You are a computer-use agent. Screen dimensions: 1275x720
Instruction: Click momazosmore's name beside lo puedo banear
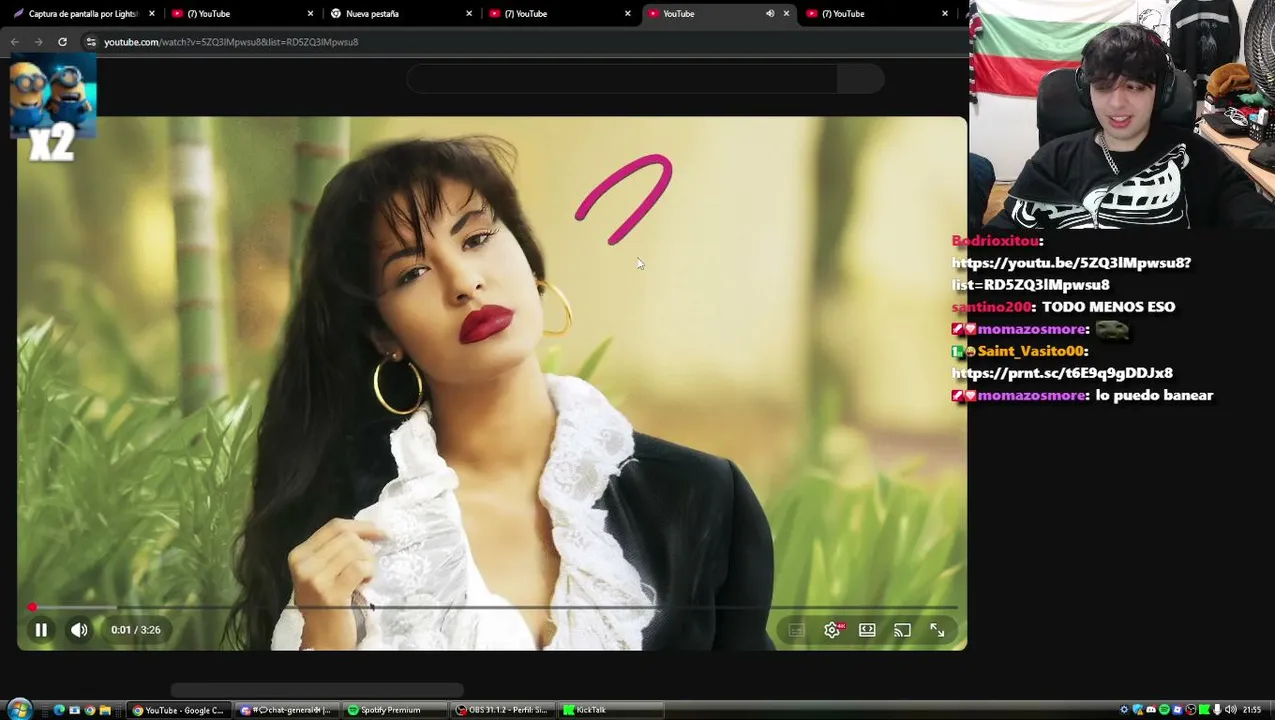click(x=1032, y=396)
